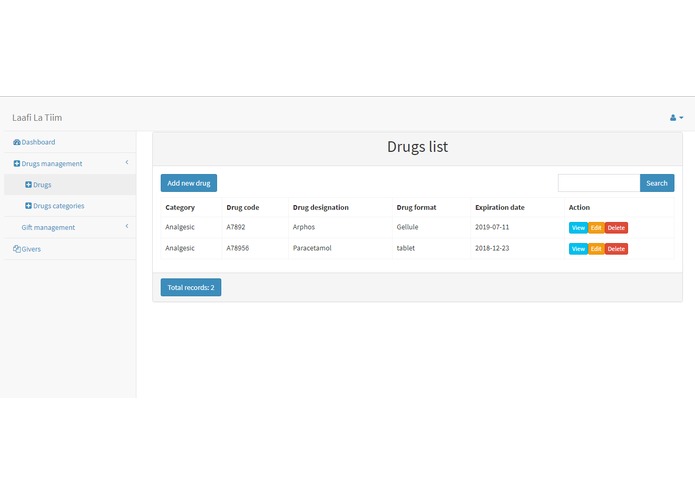Viewport: 695px width, 494px height.
Task: Collapse the Drugs management chevron
Action: (x=127, y=163)
